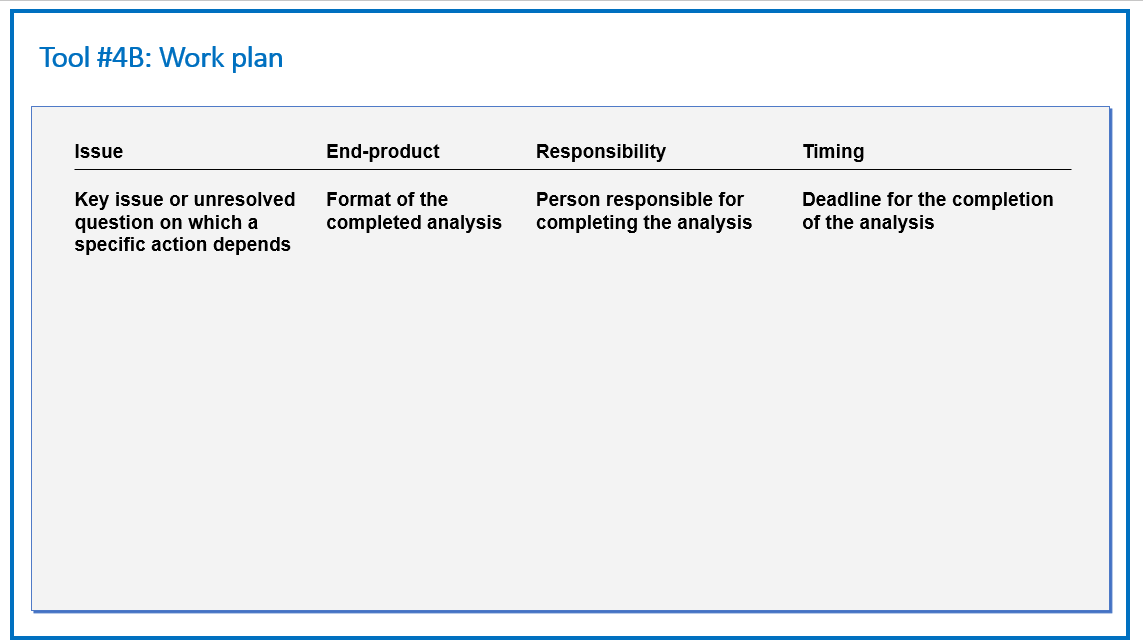Select the "of the analysis" text line

867,222
